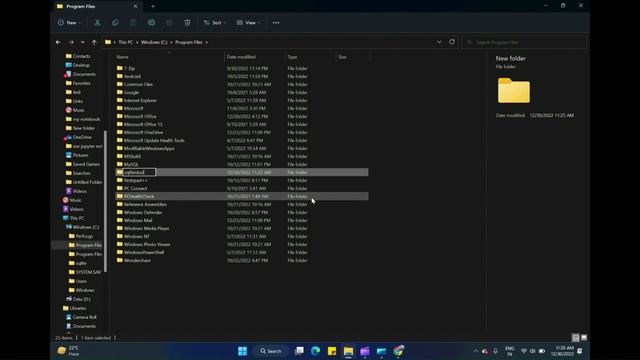Go up one level with up arrow
Viewport: 640px width, 360px height.
(94, 42)
